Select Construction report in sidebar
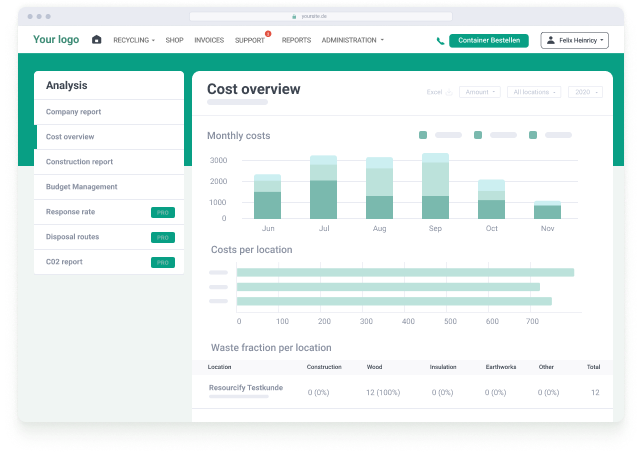The height and width of the screenshot is (456, 642). (x=109, y=162)
